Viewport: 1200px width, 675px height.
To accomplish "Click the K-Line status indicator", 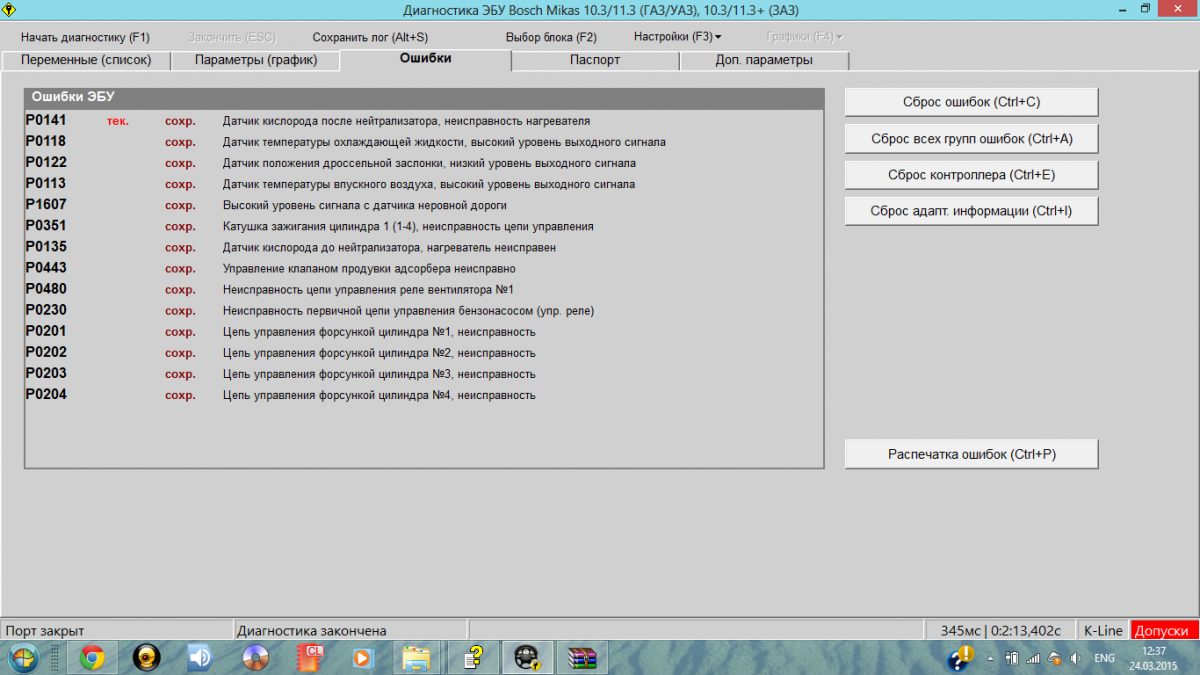I will point(1104,631).
